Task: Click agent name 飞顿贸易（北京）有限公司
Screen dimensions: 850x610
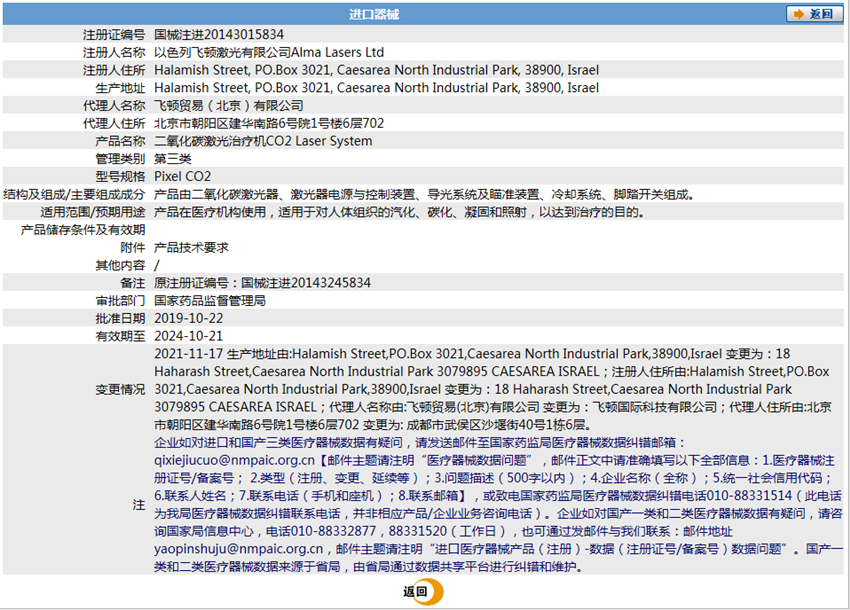Action: click(229, 106)
